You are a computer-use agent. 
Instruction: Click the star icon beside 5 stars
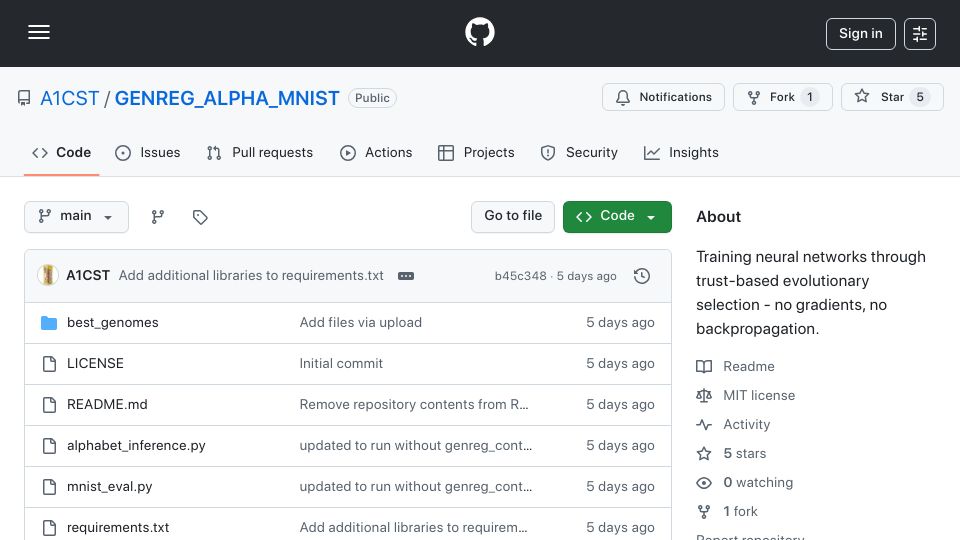[x=704, y=454]
